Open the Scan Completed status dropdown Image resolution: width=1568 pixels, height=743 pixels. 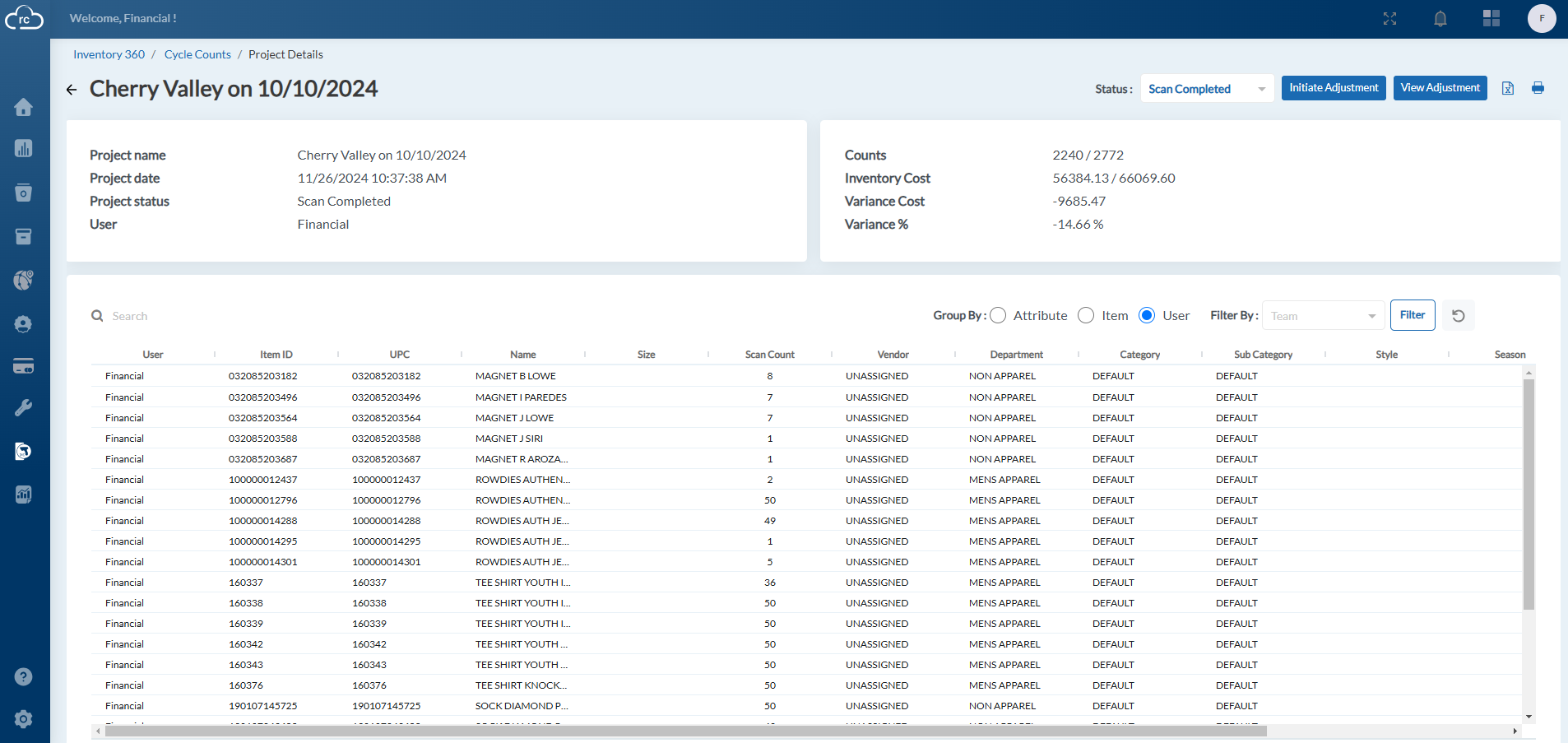pyautogui.click(x=1207, y=88)
